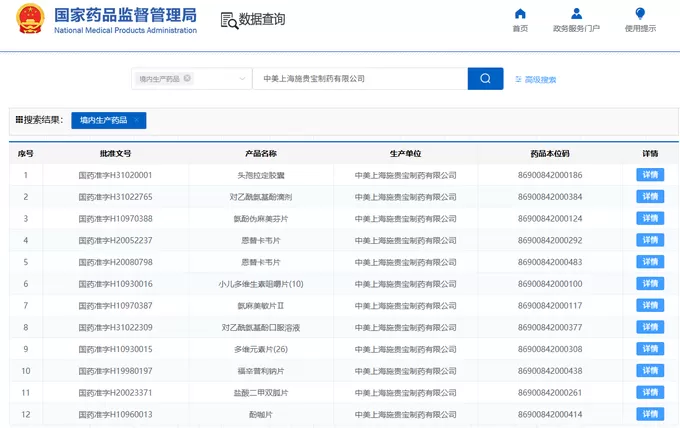This screenshot has height=428, width=680.
Task: Click product name 盐酸二甲双胍片
Action: coord(261,392)
